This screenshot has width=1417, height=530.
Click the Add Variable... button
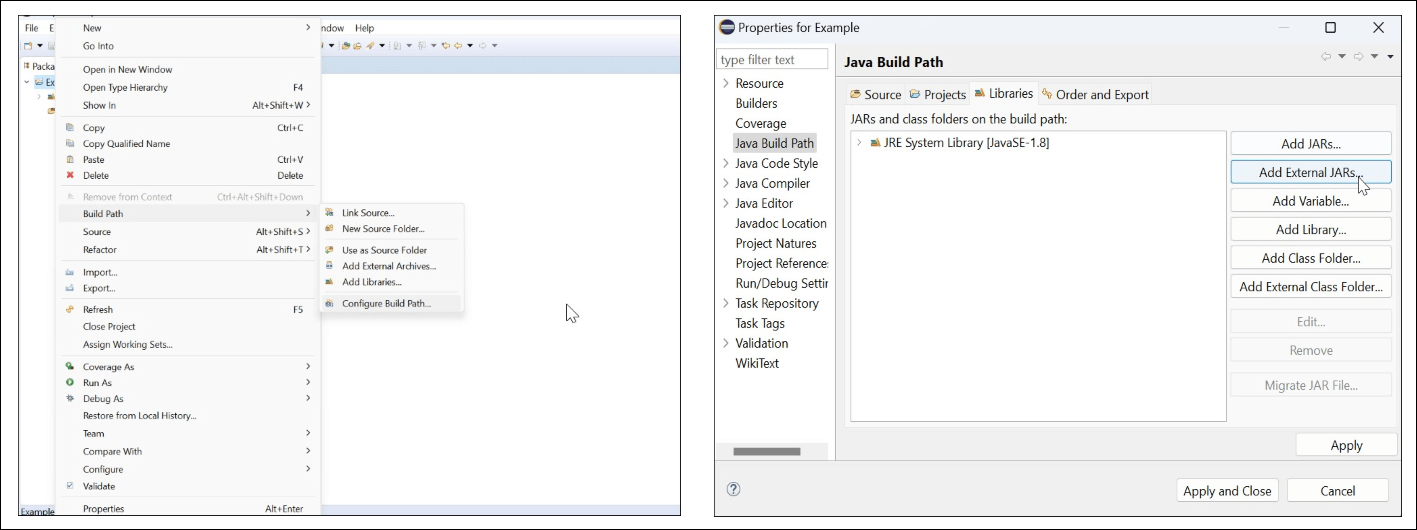point(1311,201)
